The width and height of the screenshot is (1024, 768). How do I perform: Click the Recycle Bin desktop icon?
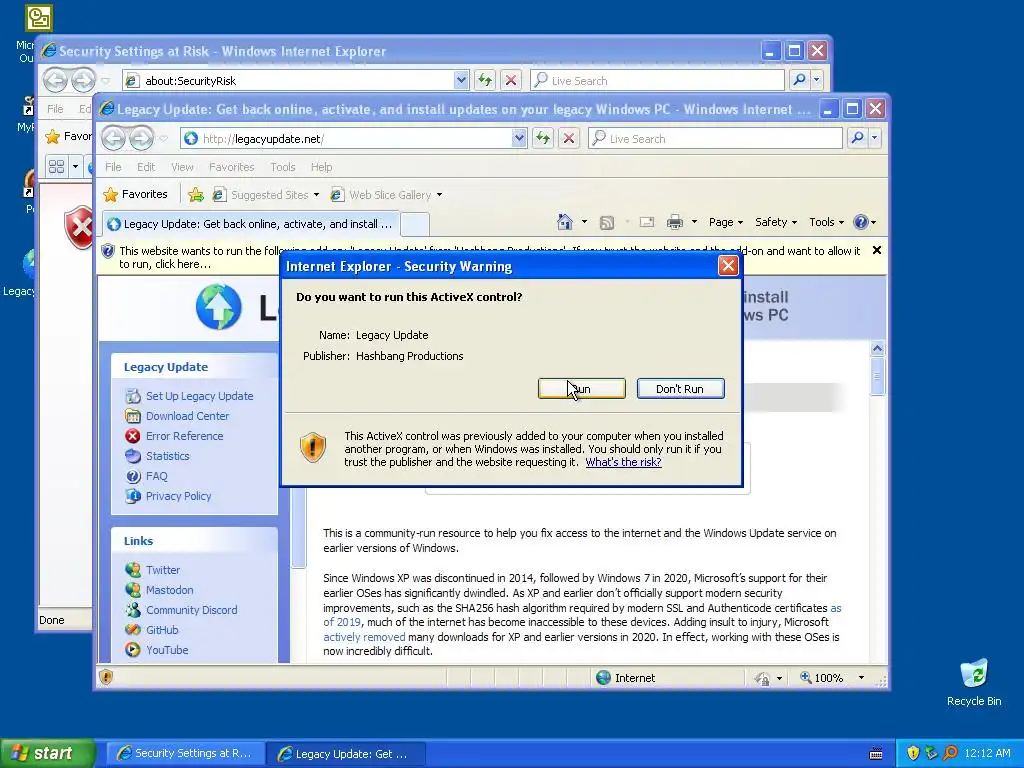(x=974, y=682)
